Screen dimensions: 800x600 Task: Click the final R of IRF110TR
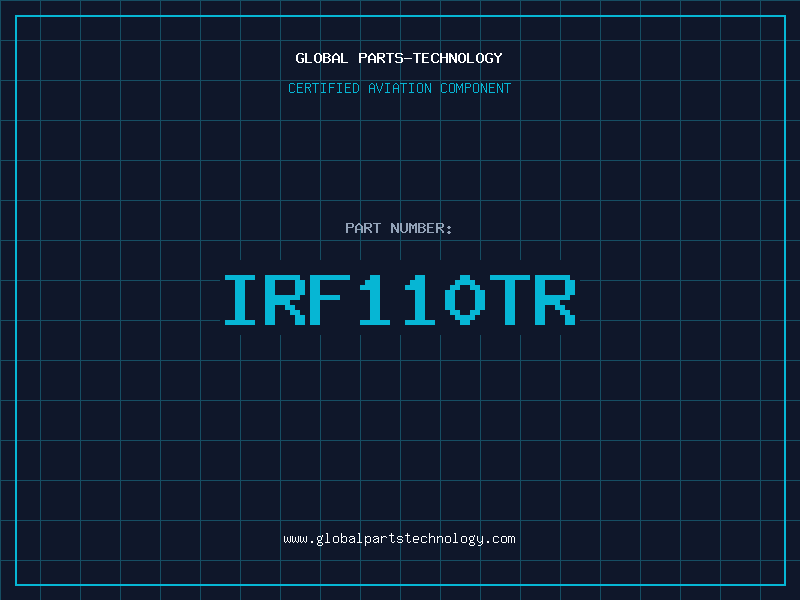(x=556, y=300)
